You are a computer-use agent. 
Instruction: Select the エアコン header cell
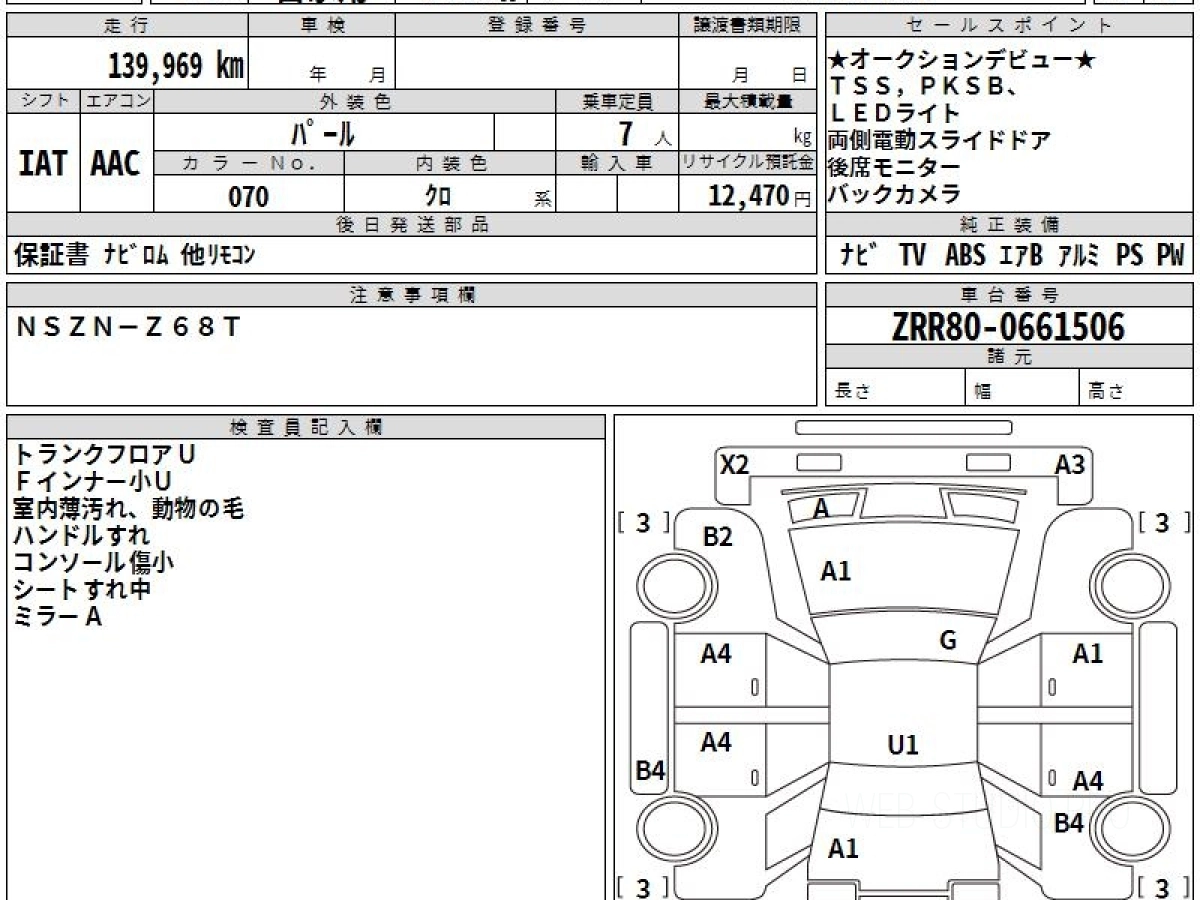117,101
